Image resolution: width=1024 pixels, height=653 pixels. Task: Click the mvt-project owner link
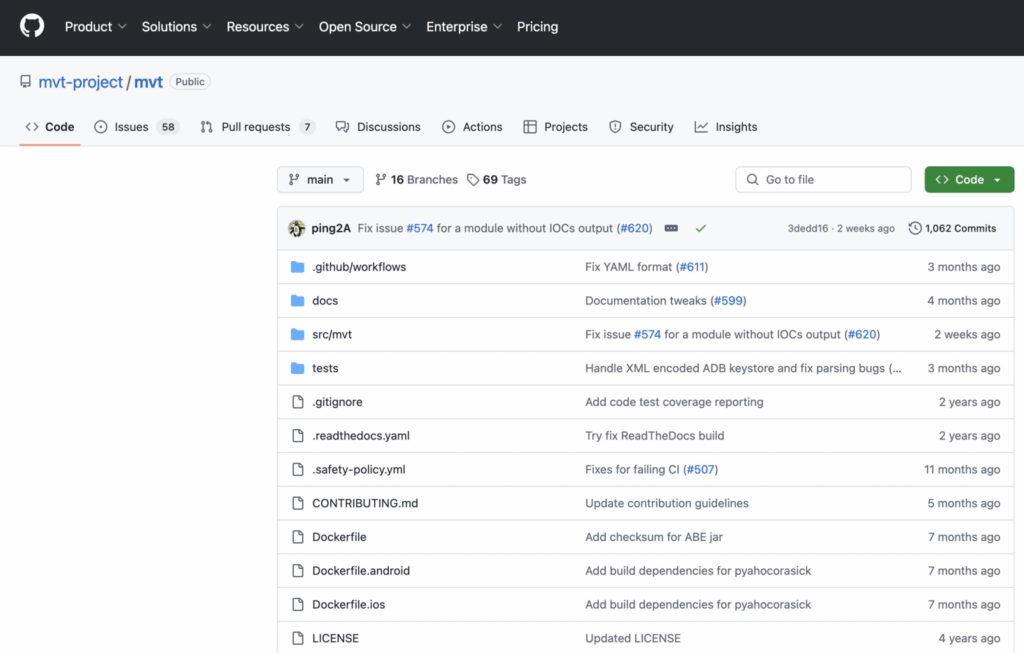tap(80, 82)
